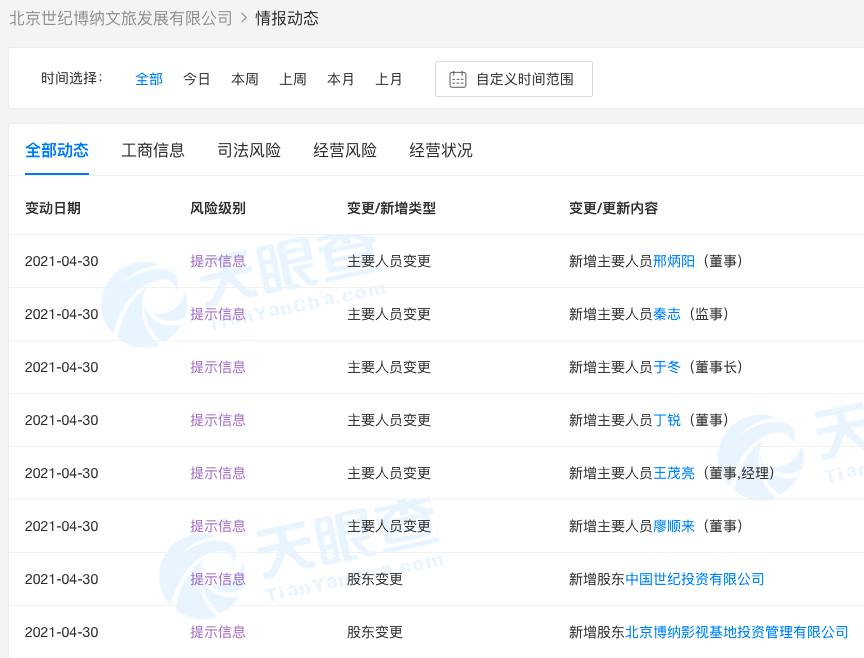Viewport: 864px width, 658px height.
Task: Open the 丁锐 person link
Action: 667,420
